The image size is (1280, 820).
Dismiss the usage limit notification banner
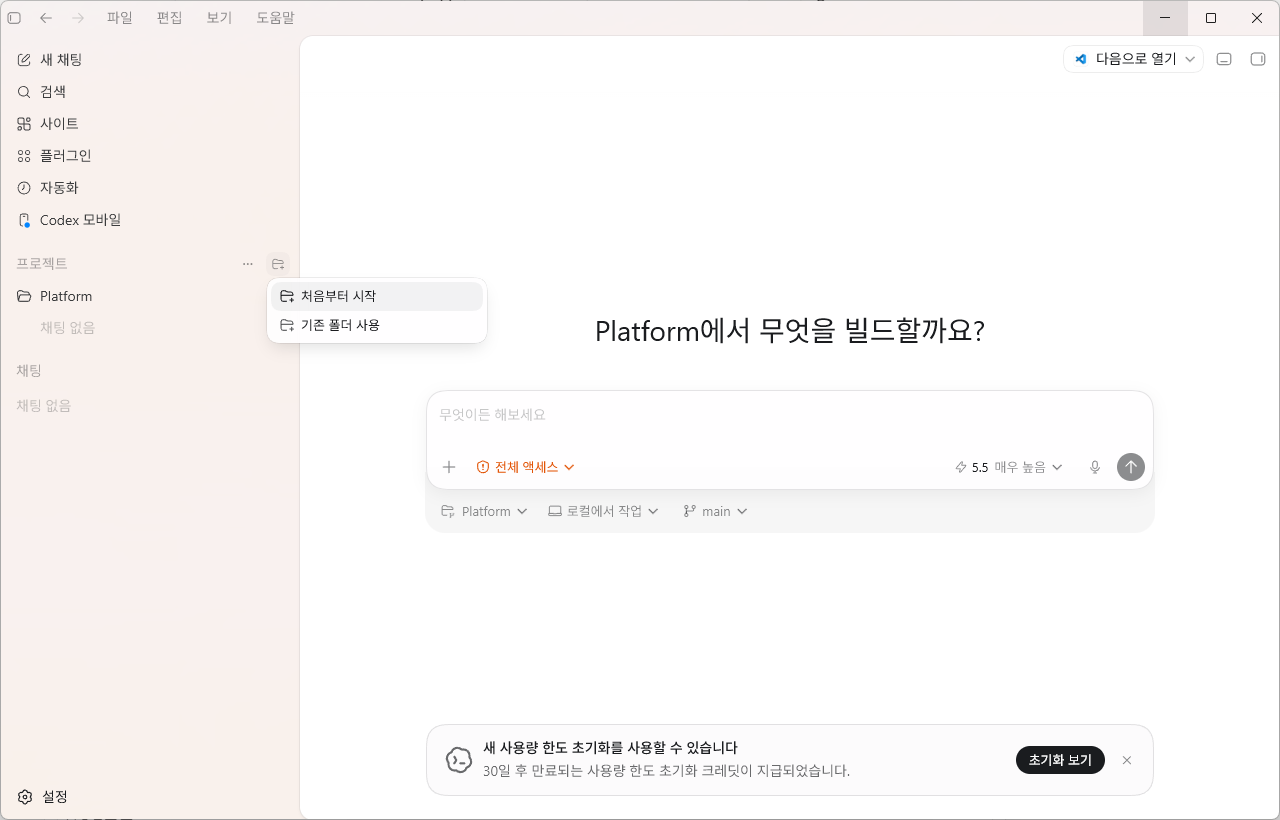[1127, 760]
